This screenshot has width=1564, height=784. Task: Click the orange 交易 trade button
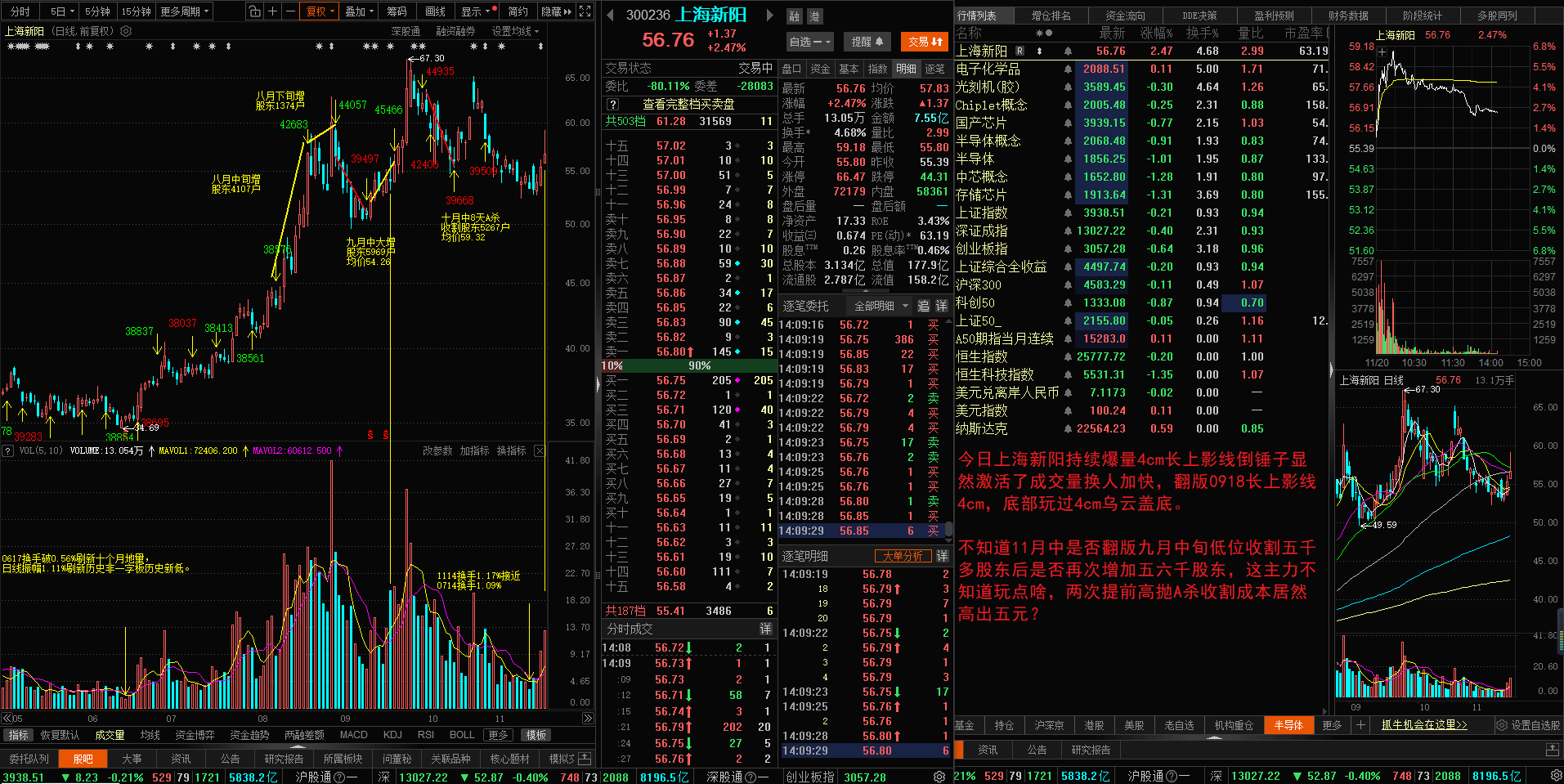point(925,42)
